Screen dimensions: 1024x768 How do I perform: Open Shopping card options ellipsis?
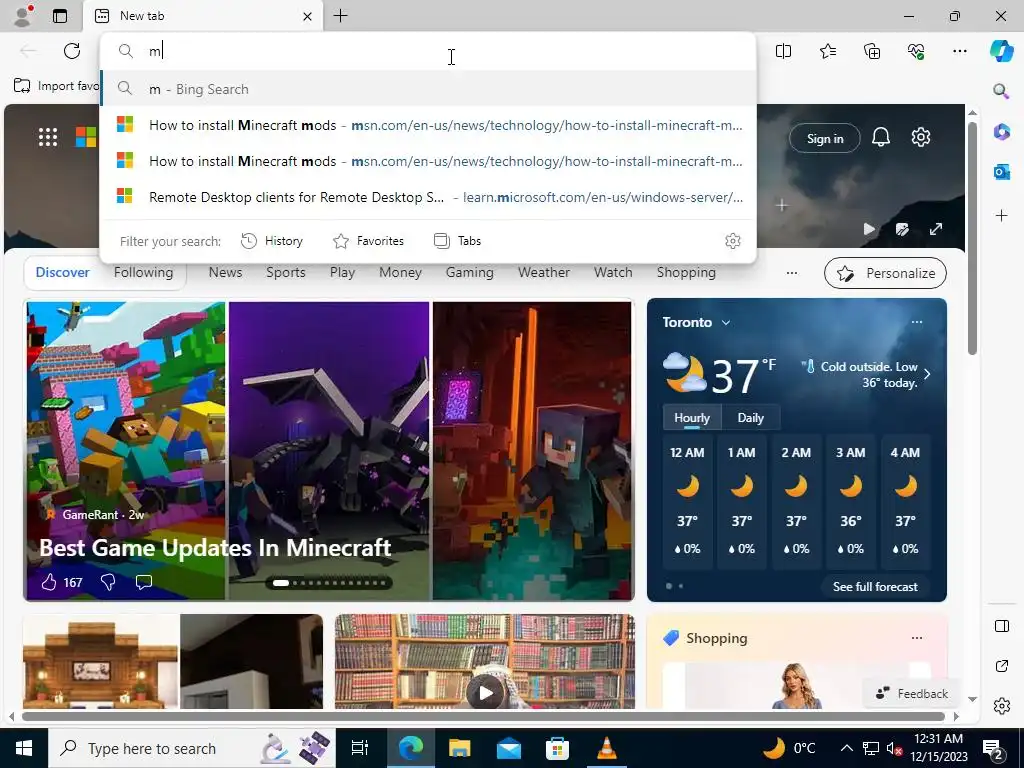(917, 638)
